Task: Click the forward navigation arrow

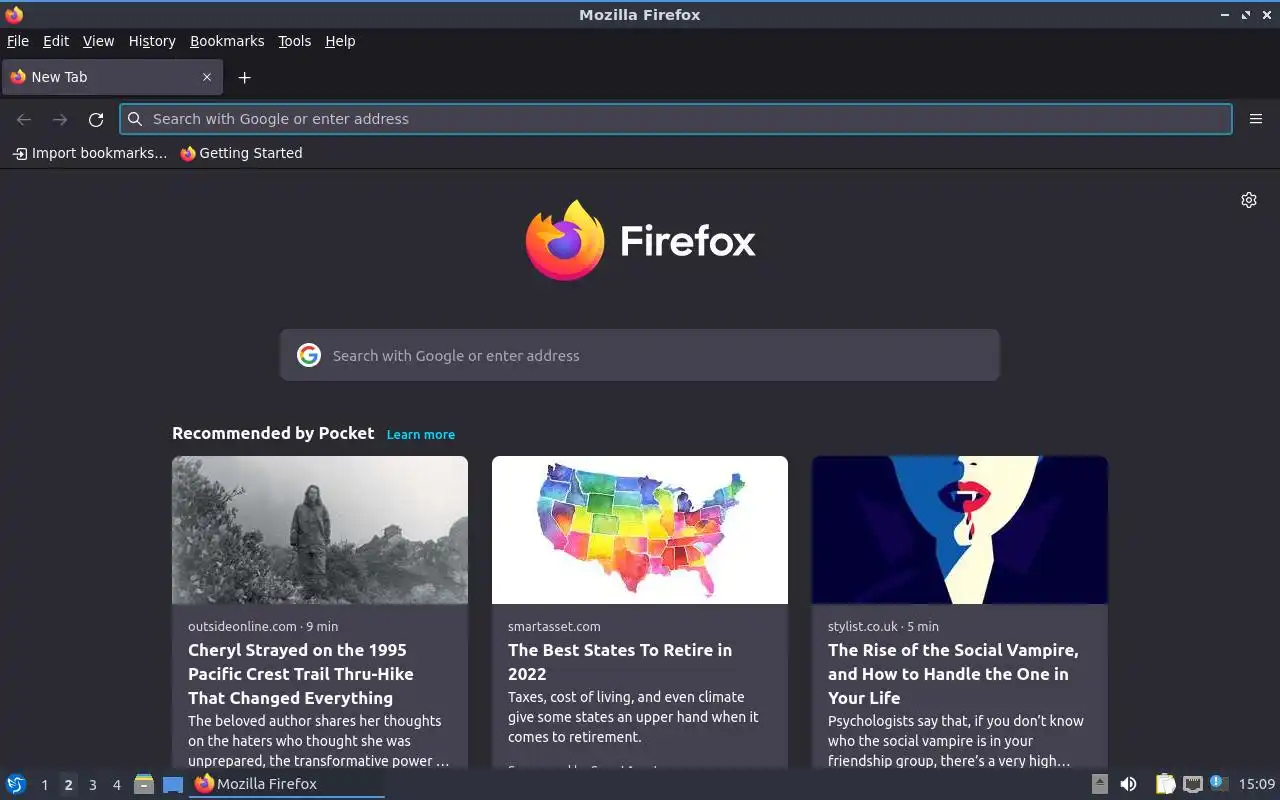Action: (x=60, y=119)
